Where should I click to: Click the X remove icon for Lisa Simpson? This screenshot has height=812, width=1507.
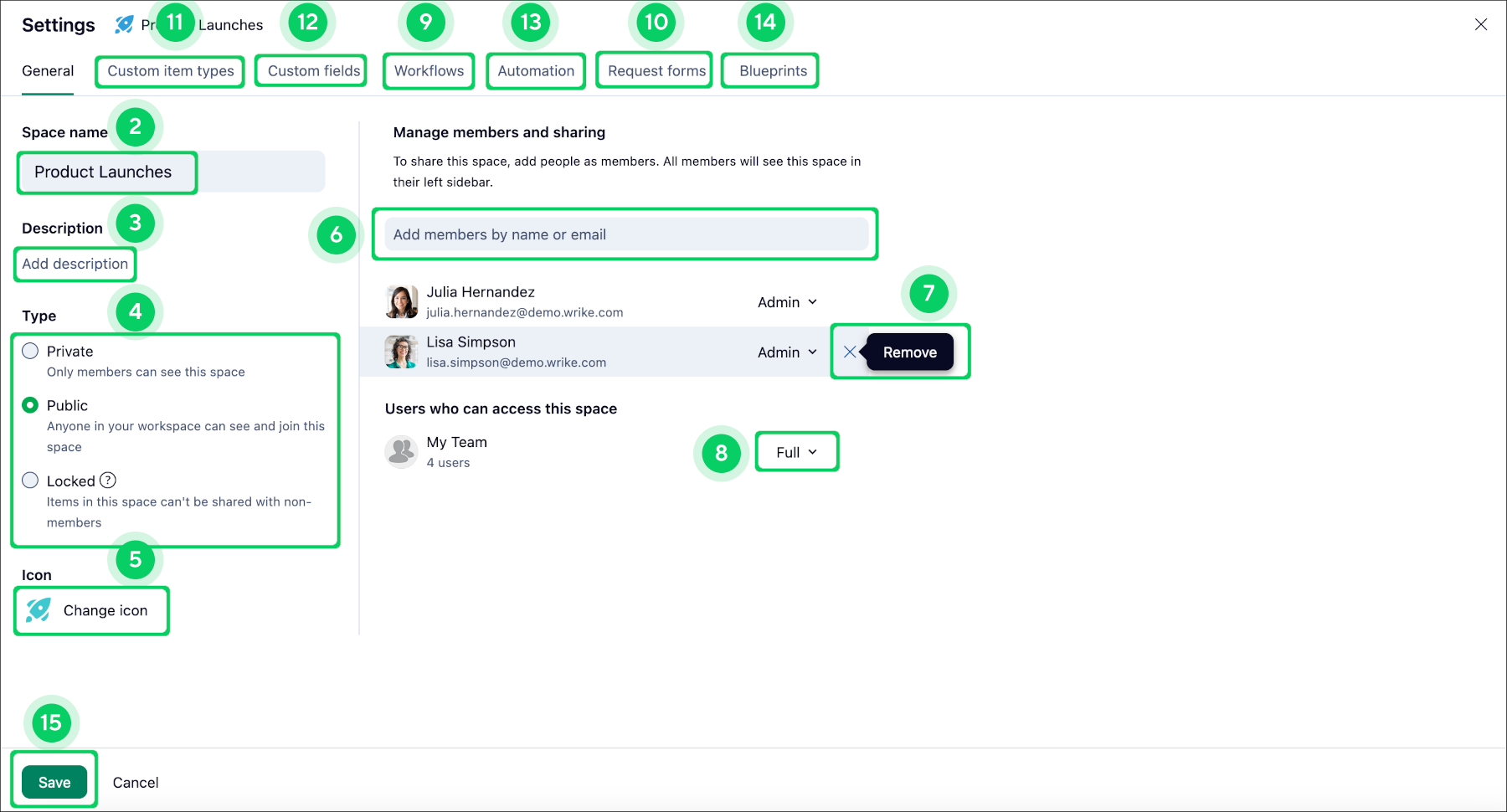click(850, 352)
